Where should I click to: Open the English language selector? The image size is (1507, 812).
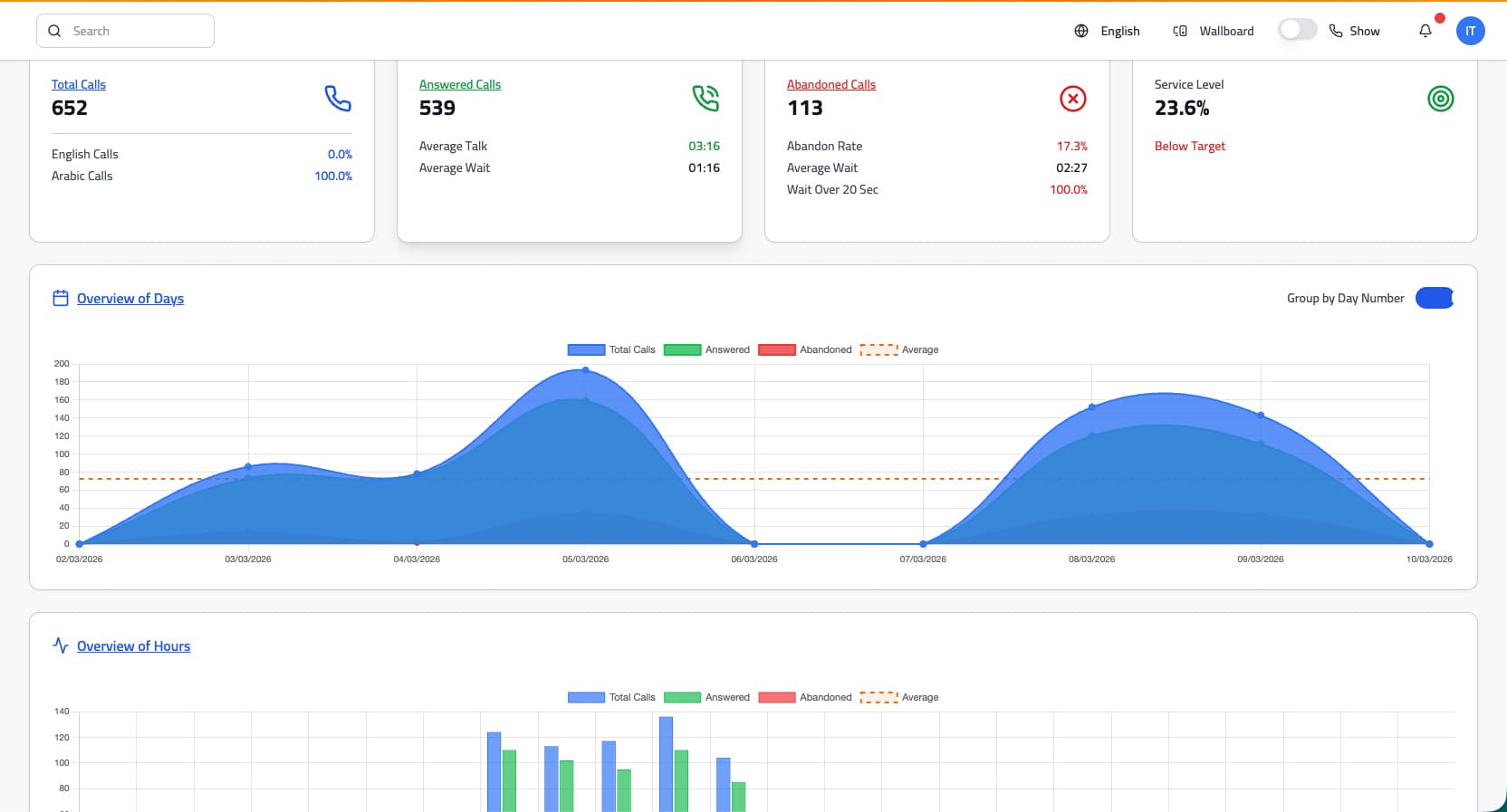pyautogui.click(x=1120, y=31)
